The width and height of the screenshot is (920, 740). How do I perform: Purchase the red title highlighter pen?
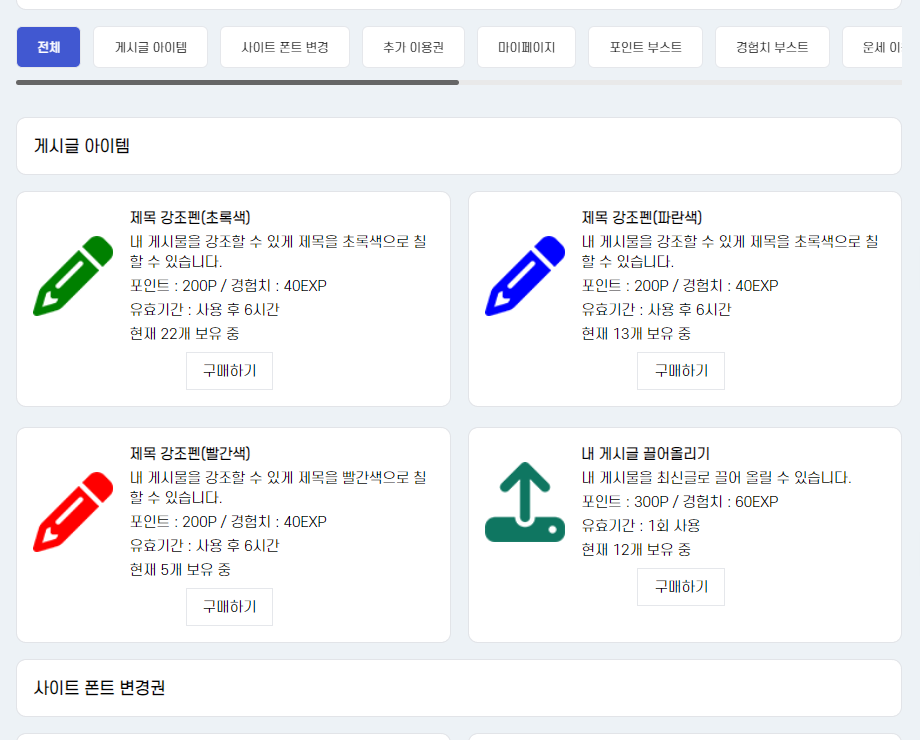coord(229,607)
